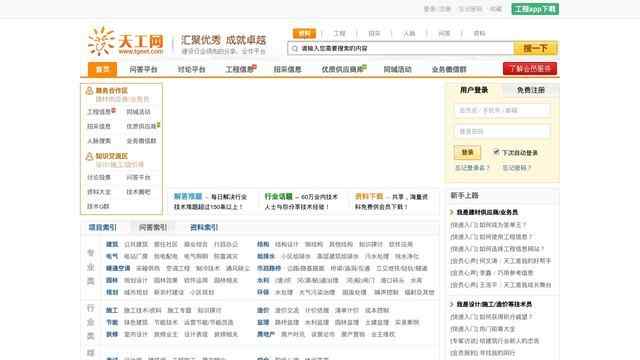The width and height of the screenshot is (640, 360).
Task: Click the red badge on navigation 工程信息
Action: pos(255,67)
